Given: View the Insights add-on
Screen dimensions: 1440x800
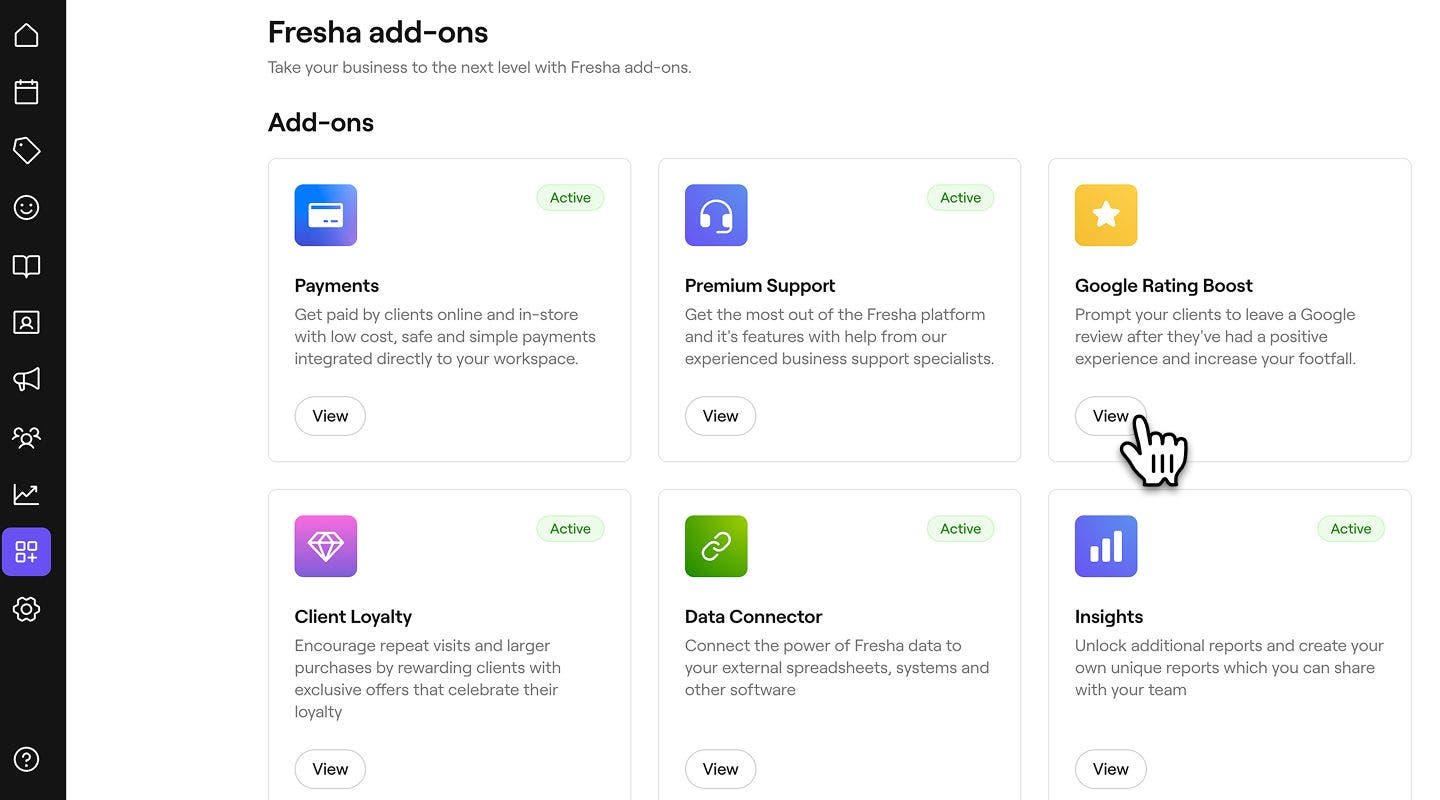Looking at the screenshot, I should [x=1110, y=769].
